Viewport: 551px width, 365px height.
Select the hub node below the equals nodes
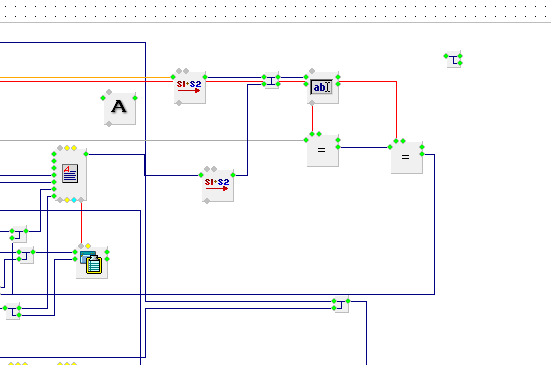(341, 305)
